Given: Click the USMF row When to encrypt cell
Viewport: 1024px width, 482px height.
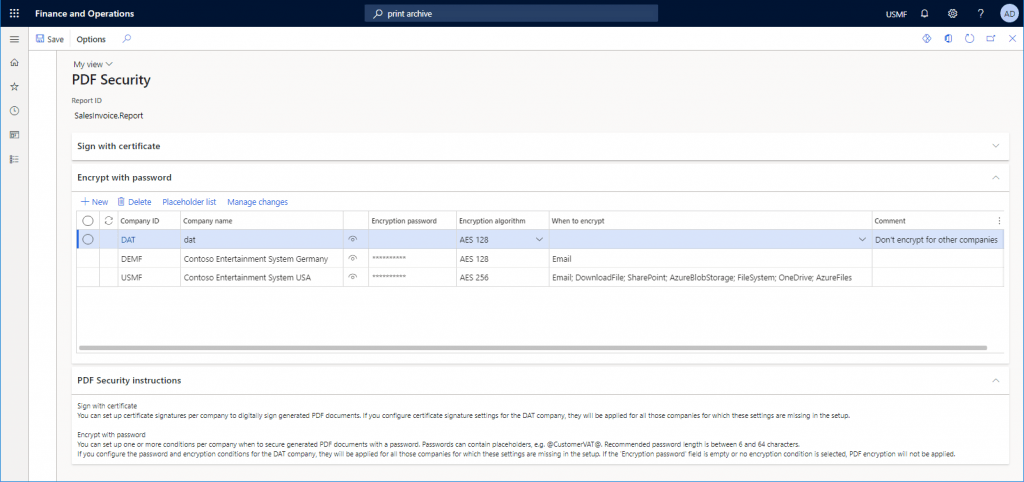Looking at the screenshot, I should [710, 278].
